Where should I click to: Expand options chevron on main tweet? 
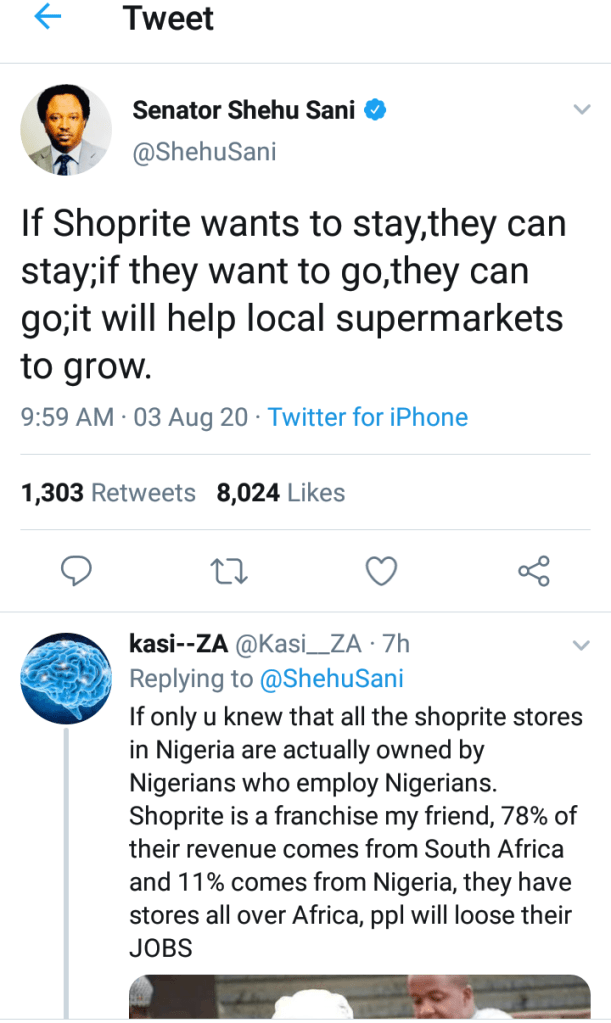[581, 109]
